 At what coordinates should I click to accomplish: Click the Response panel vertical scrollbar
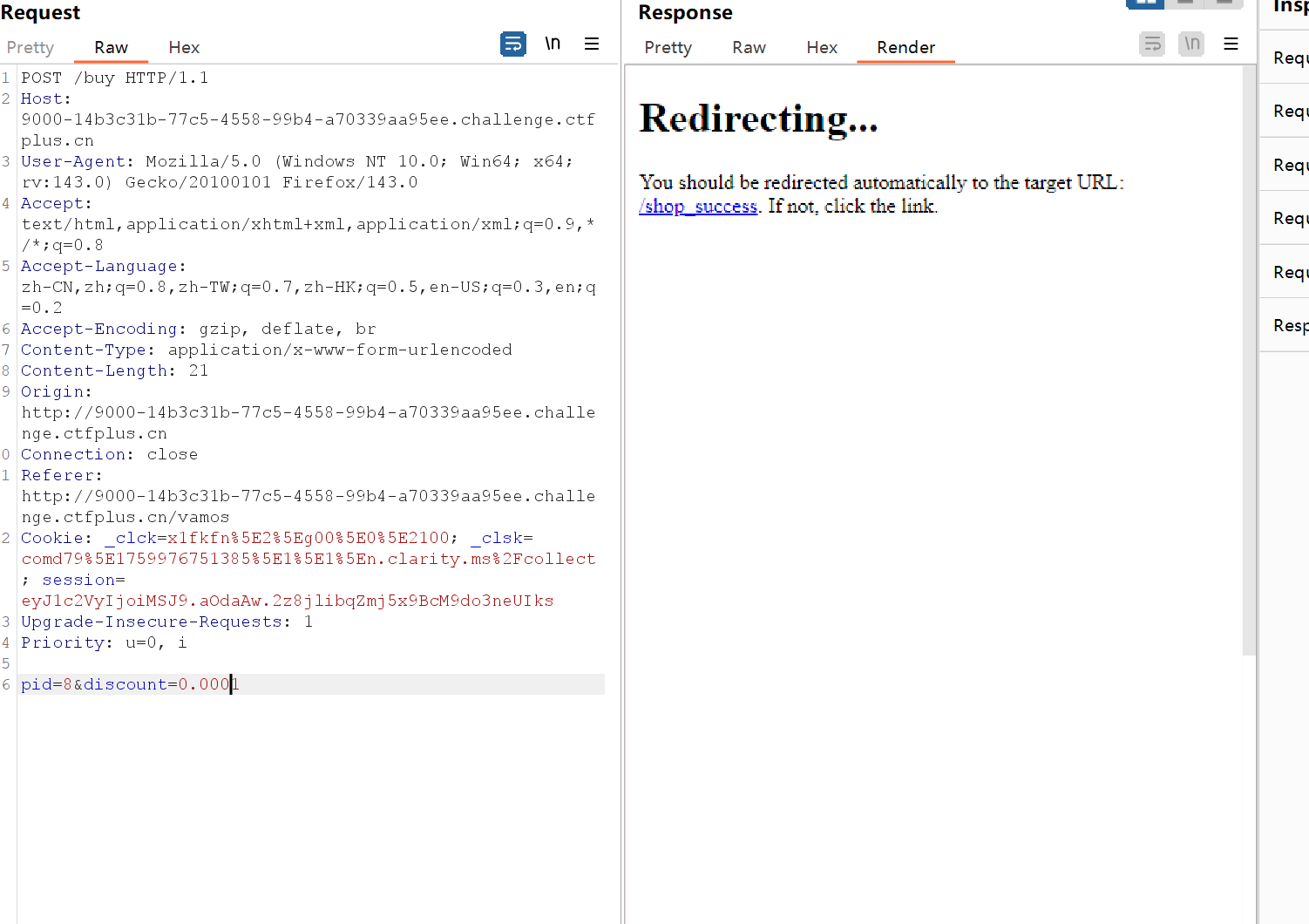click(1249, 349)
